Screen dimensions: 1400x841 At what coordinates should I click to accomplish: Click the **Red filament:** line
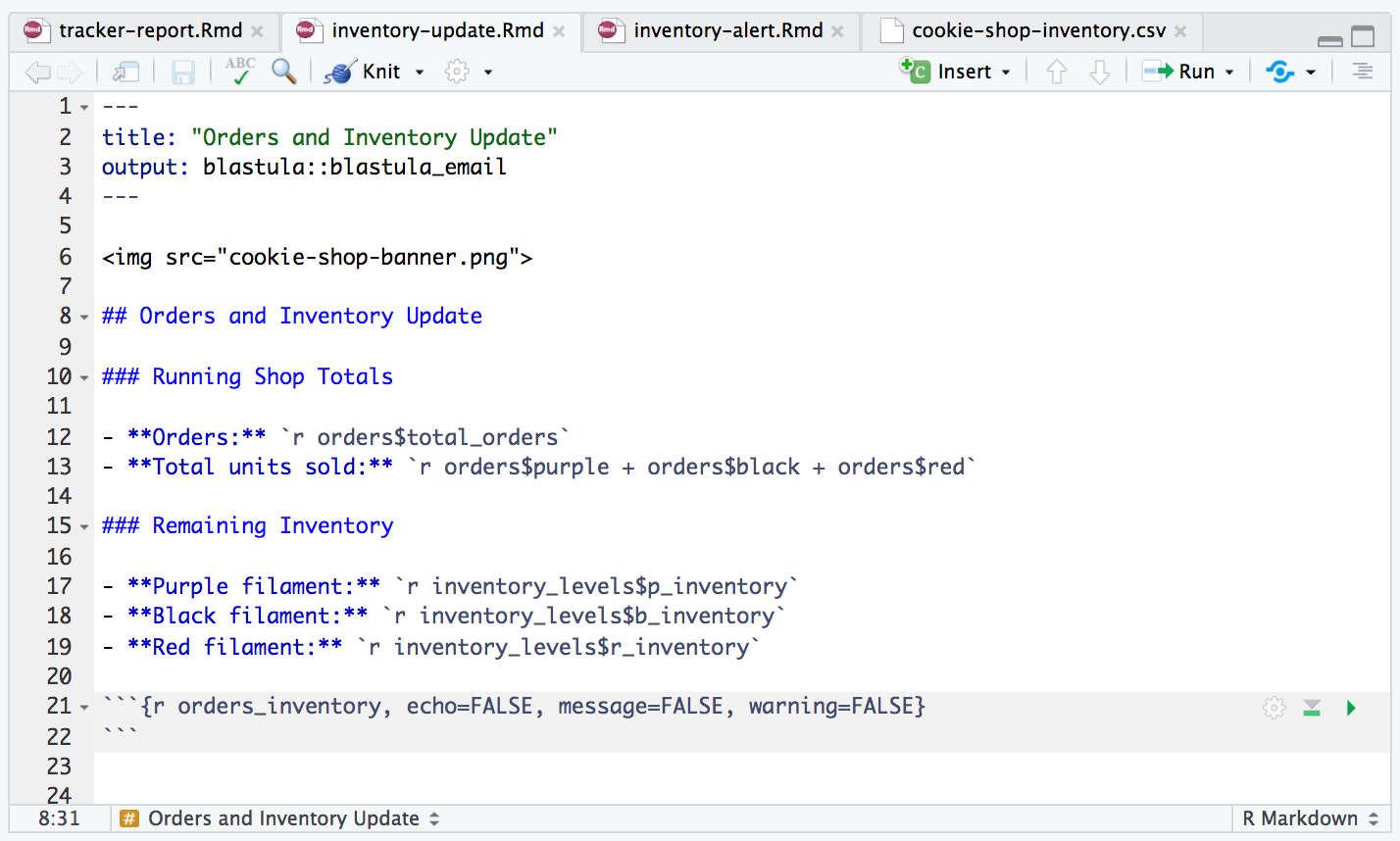point(431,647)
